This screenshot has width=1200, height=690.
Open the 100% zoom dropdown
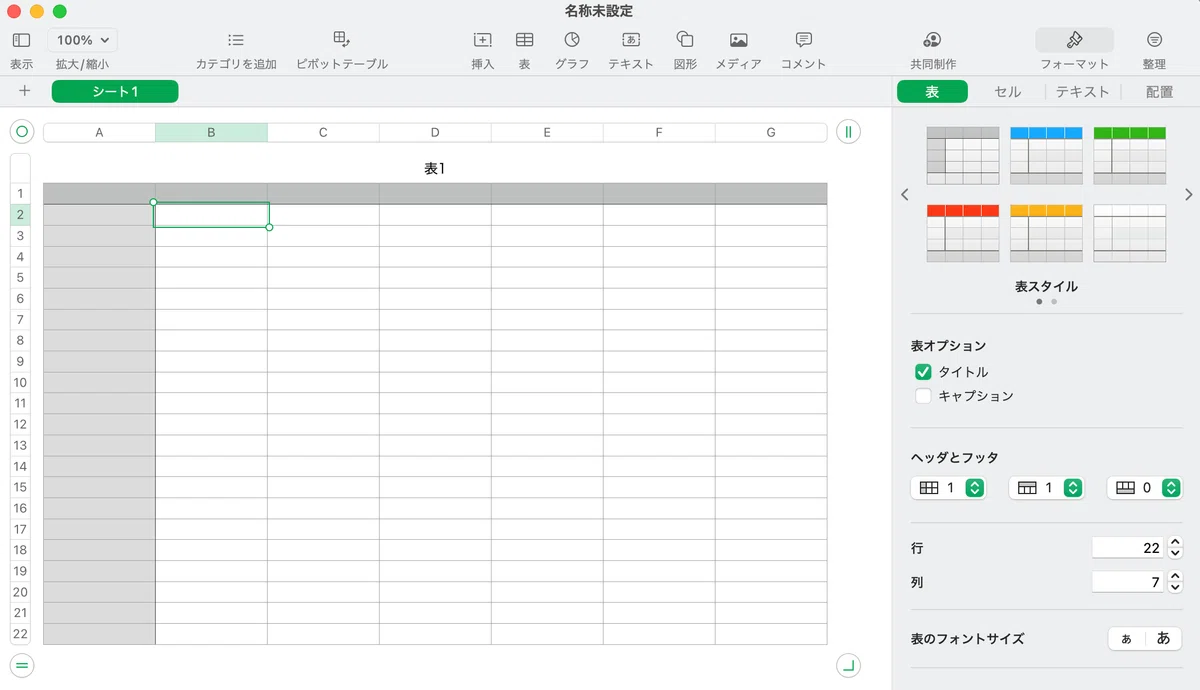click(x=82, y=40)
